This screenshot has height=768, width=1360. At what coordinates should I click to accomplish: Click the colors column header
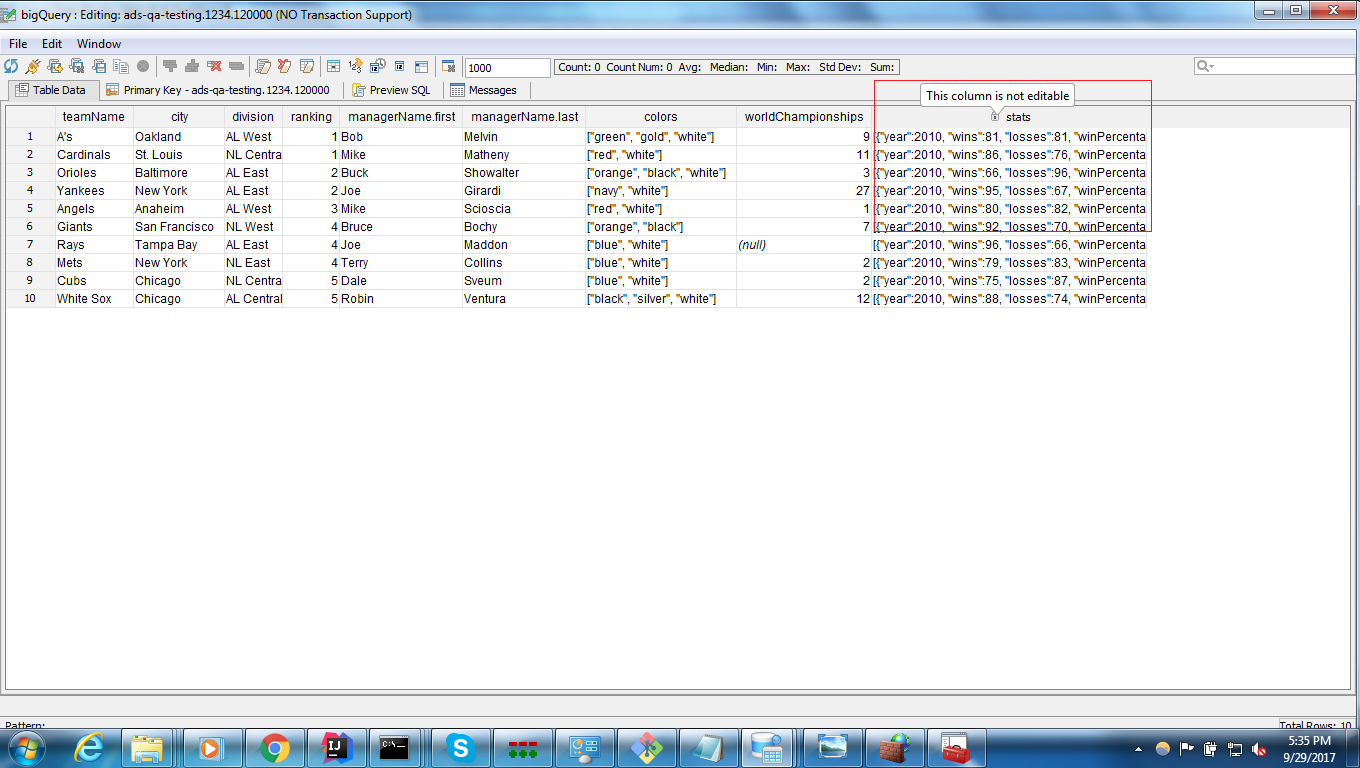[x=661, y=117]
